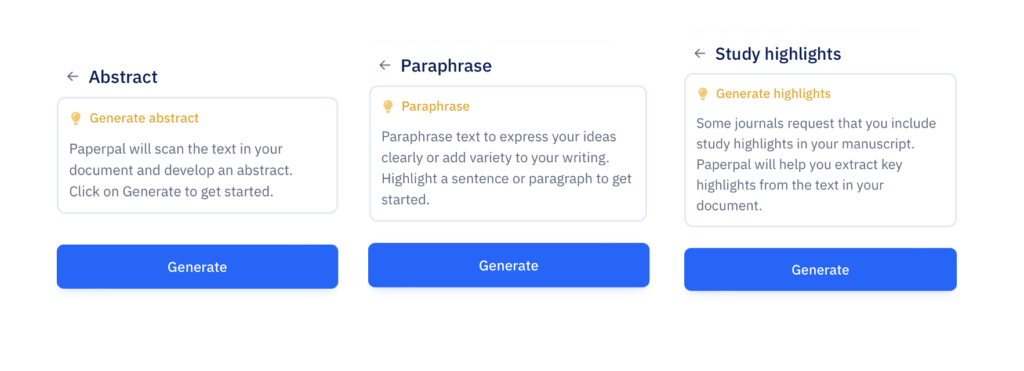Generate the abstract with the blue button
Viewport: 1024px width, 371px height.
tap(197, 266)
